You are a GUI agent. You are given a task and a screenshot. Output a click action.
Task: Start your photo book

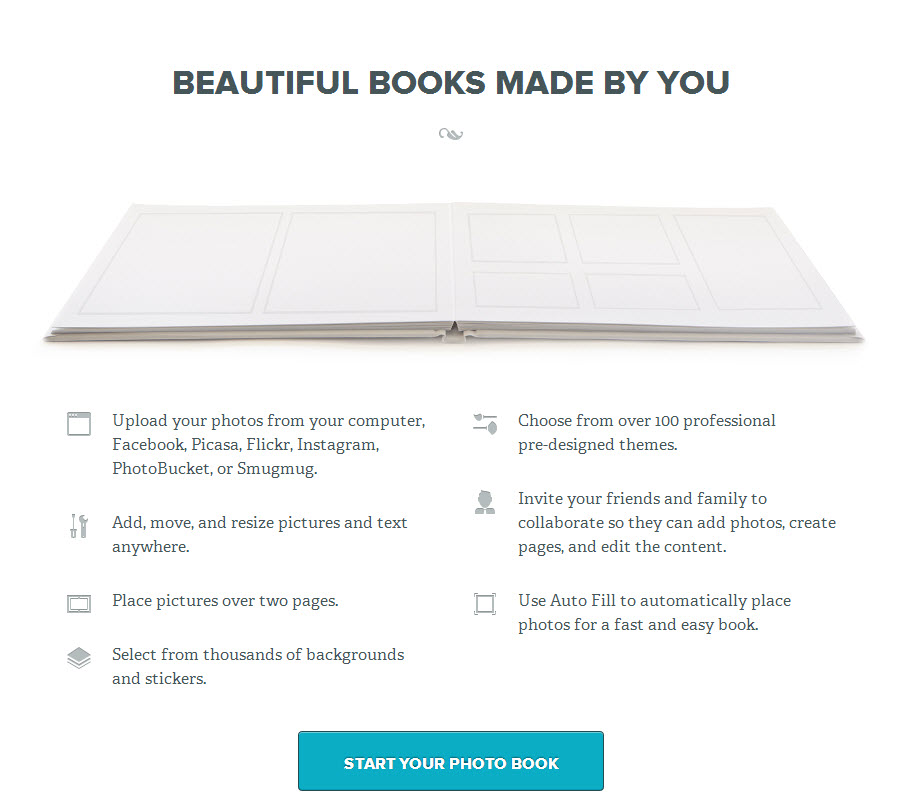[451, 761]
